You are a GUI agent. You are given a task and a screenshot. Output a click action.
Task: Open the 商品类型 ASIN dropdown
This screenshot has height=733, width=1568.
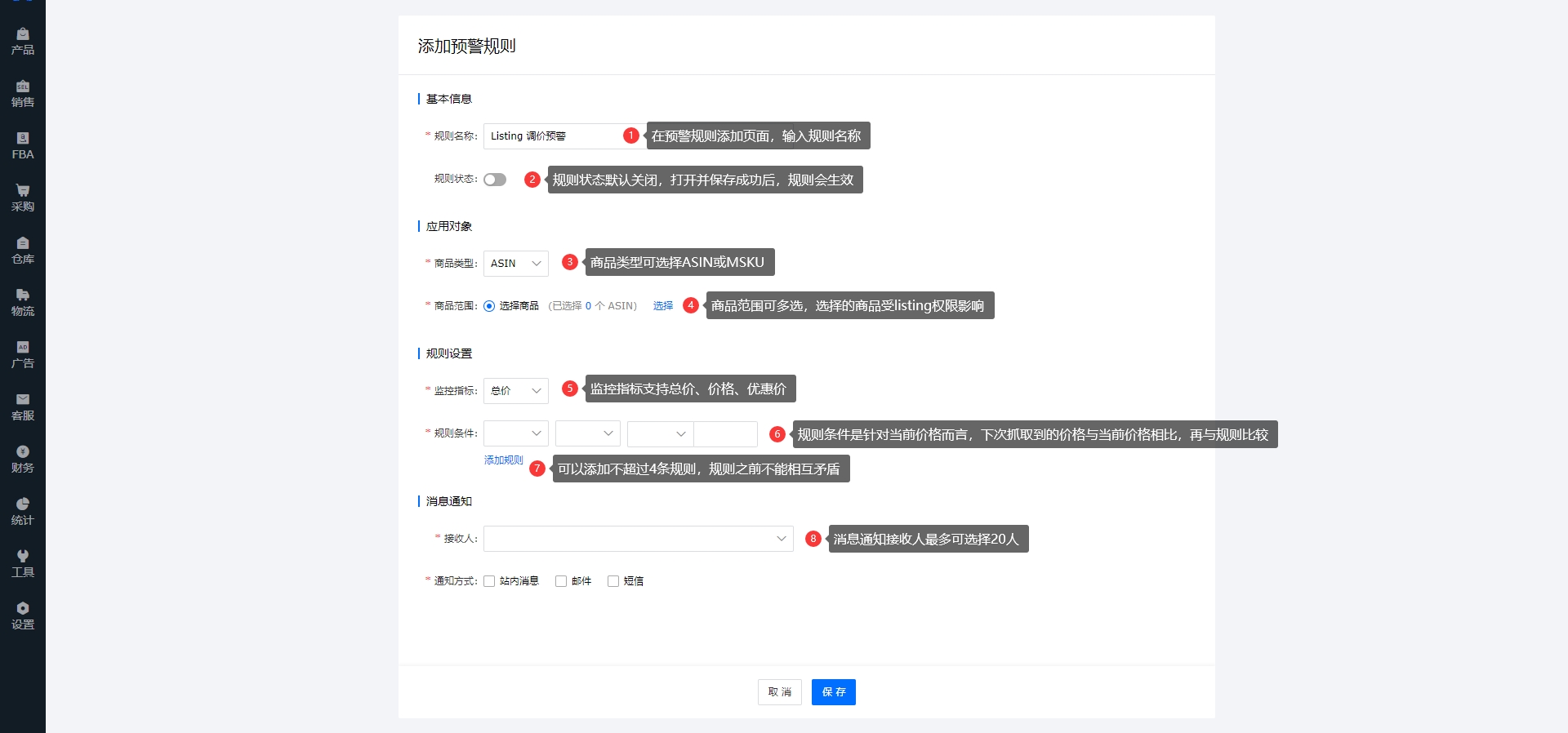click(516, 264)
